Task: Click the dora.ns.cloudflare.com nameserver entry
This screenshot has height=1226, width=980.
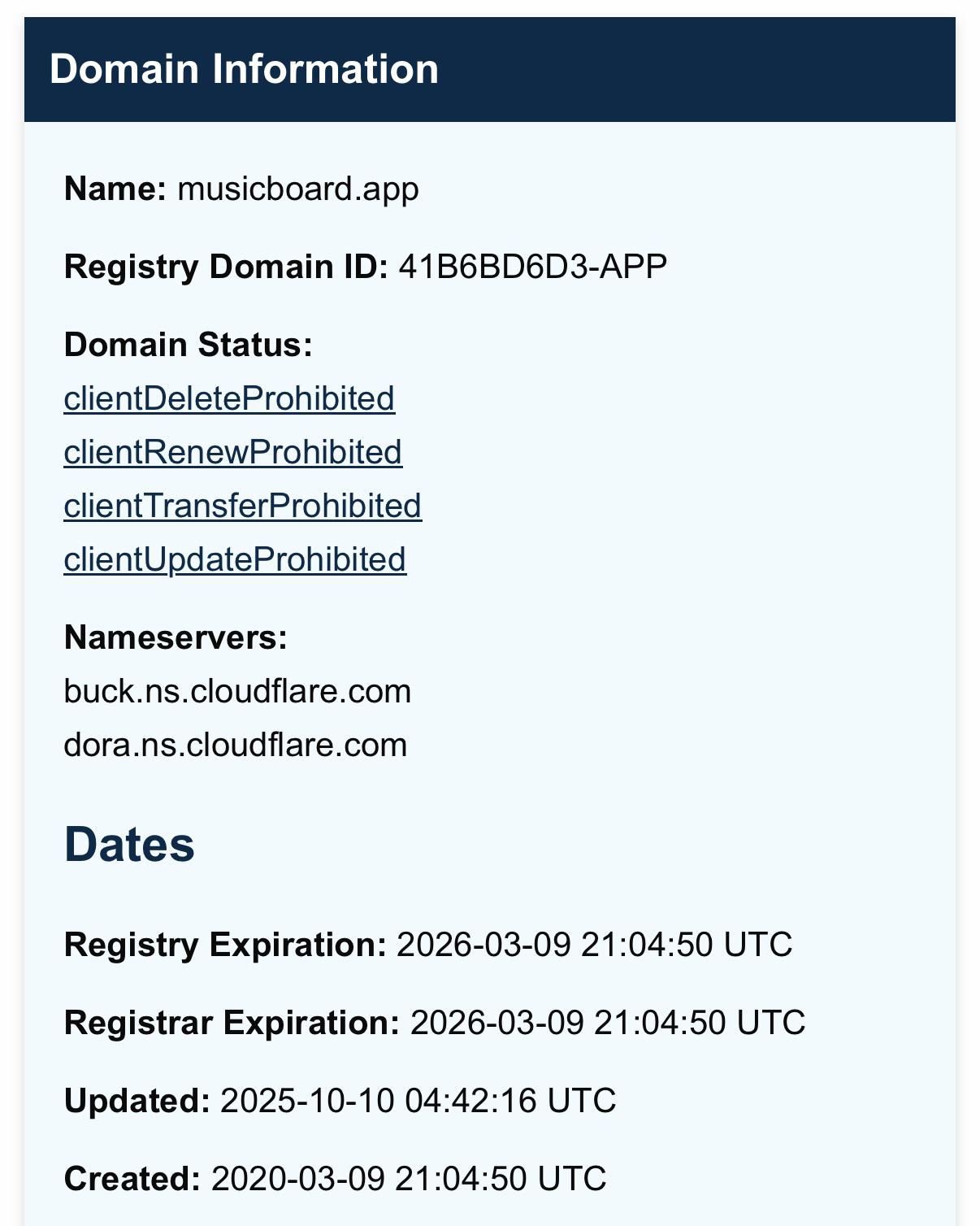Action: tap(235, 745)
